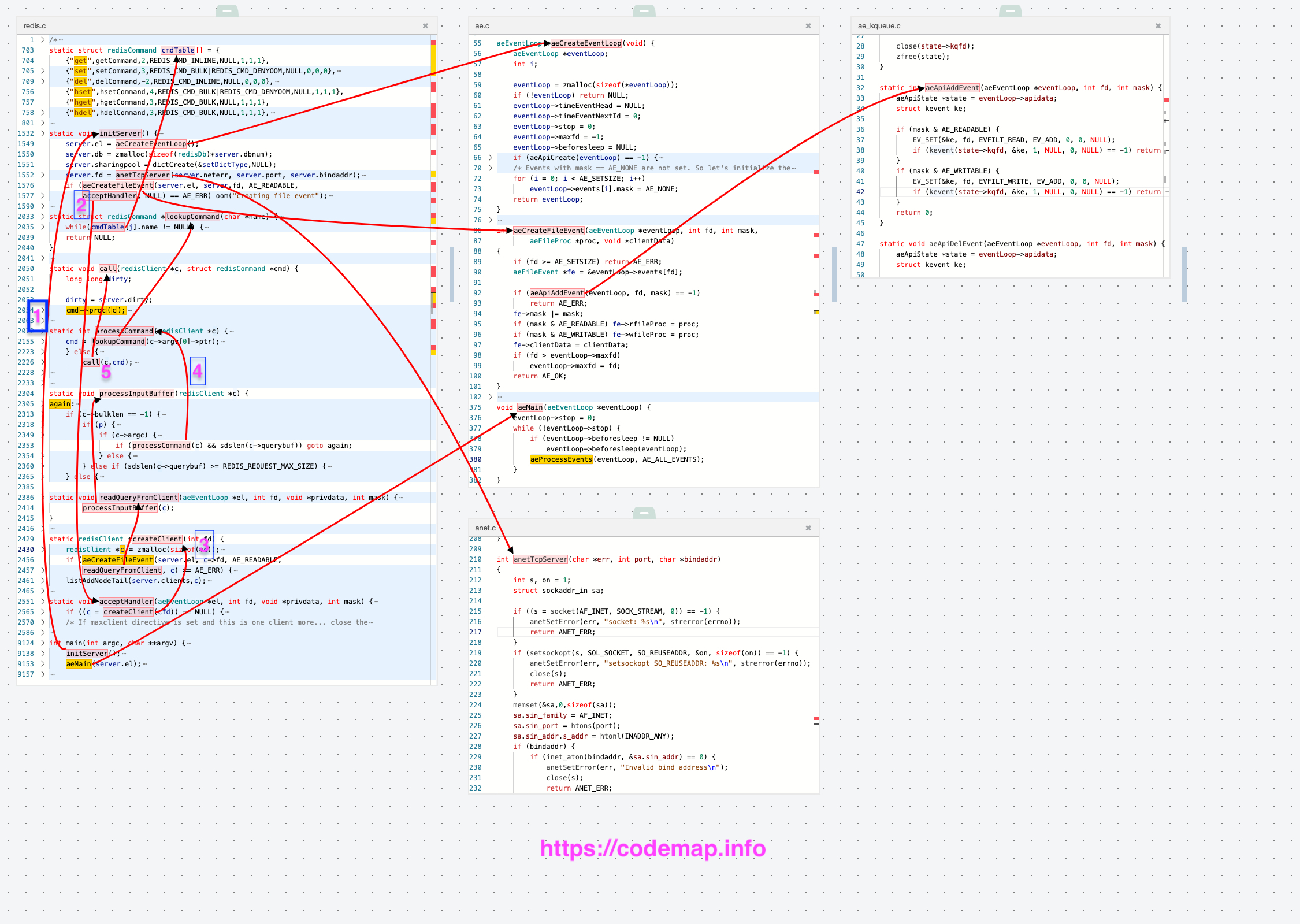Expand fold arrow at line 9124 main

point(43,643)
